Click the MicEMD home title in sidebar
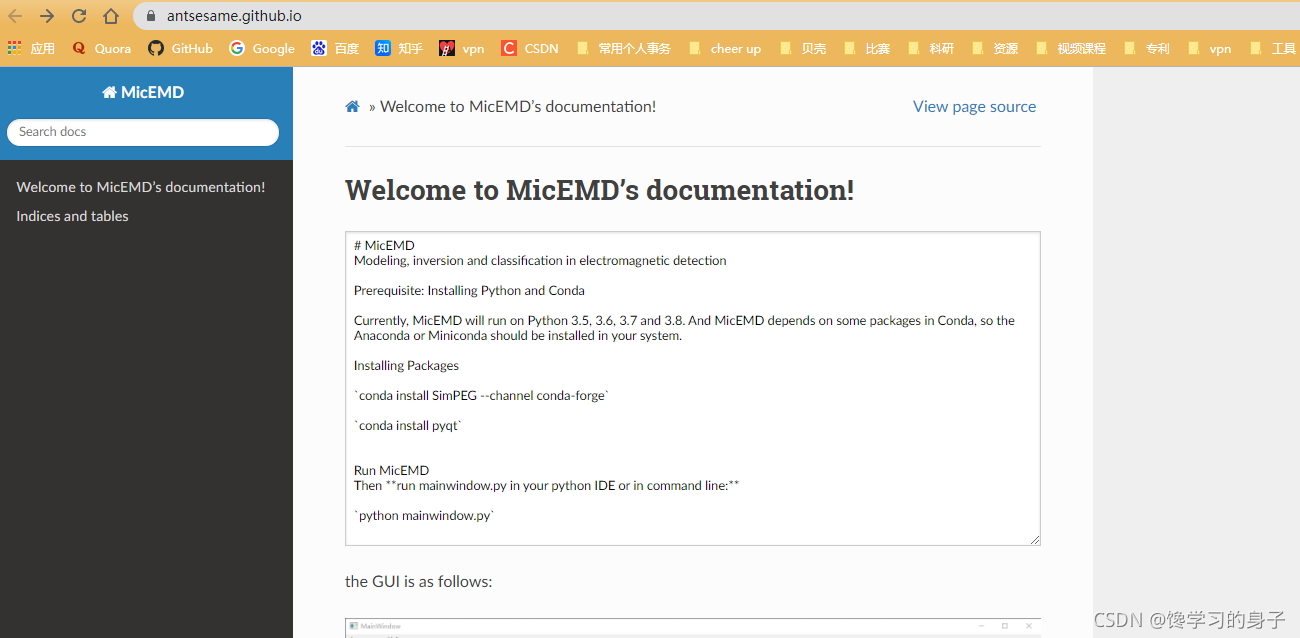This screenshot has height=638, width=1300. (143, 92)
